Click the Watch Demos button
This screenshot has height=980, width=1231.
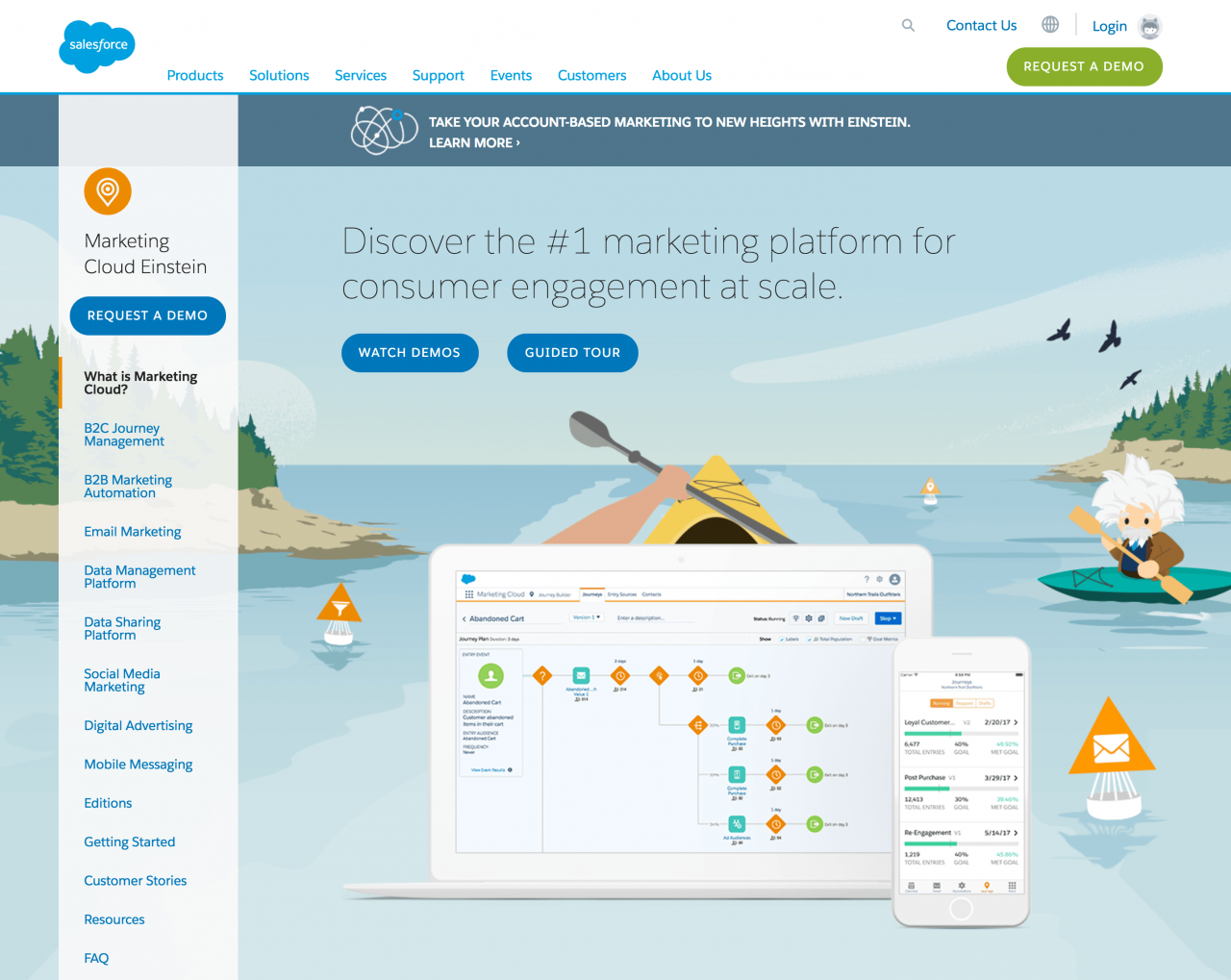coord(410,353)
